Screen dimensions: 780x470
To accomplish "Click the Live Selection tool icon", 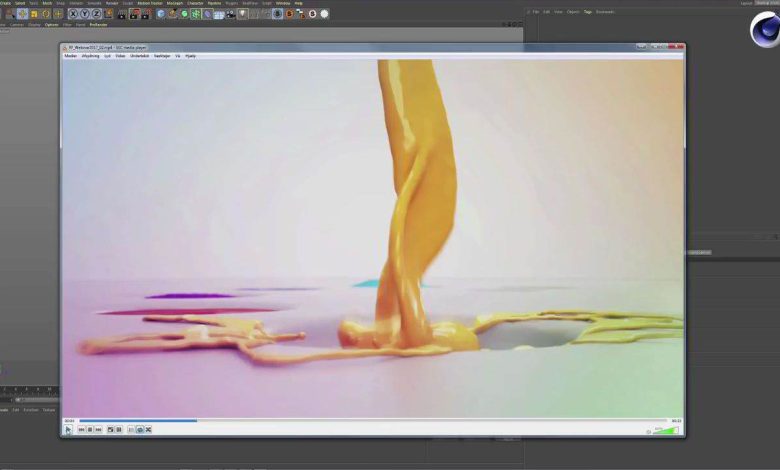I will click(x=10, y=14).
